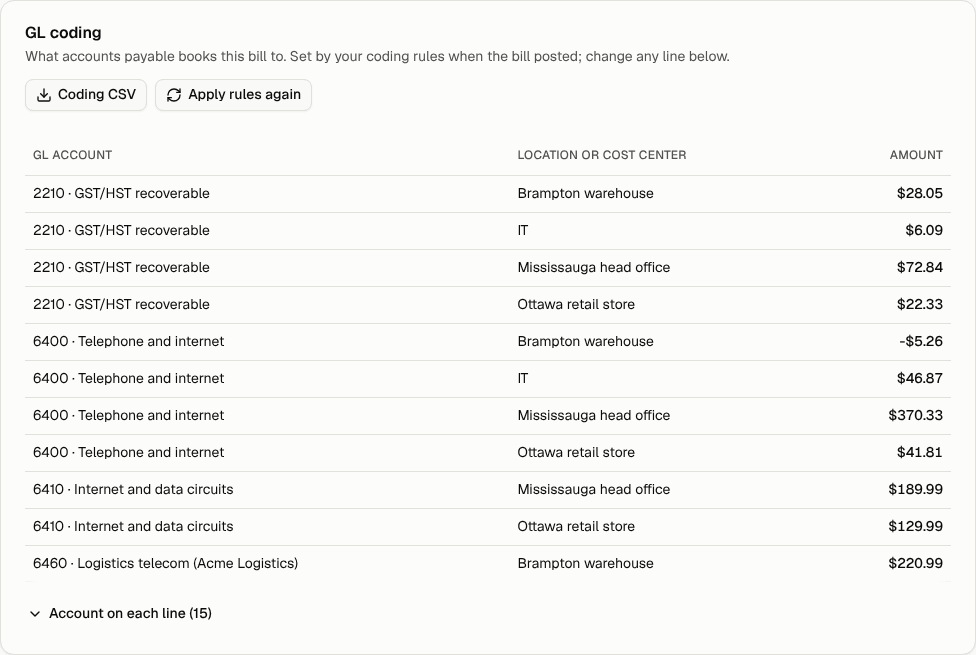This screenshot has width=976, height=655.
Task: Download the Coding CSV file
Action: coord(86,95)
